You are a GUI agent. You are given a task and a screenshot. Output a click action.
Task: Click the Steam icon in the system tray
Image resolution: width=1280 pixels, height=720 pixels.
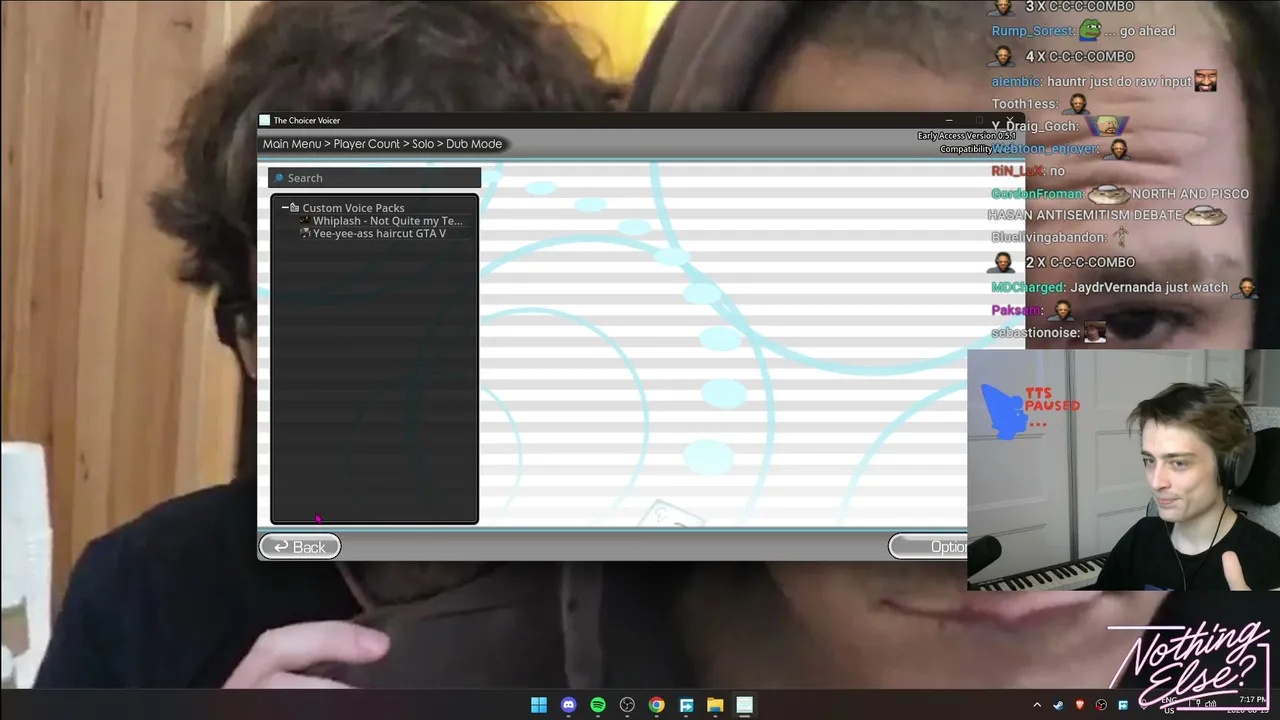[x=1058, y=705]
